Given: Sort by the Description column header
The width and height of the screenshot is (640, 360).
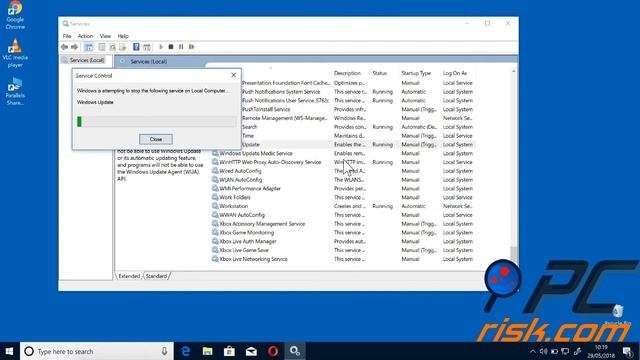Looking at the screenshot, I should click(x=347, y=73).
